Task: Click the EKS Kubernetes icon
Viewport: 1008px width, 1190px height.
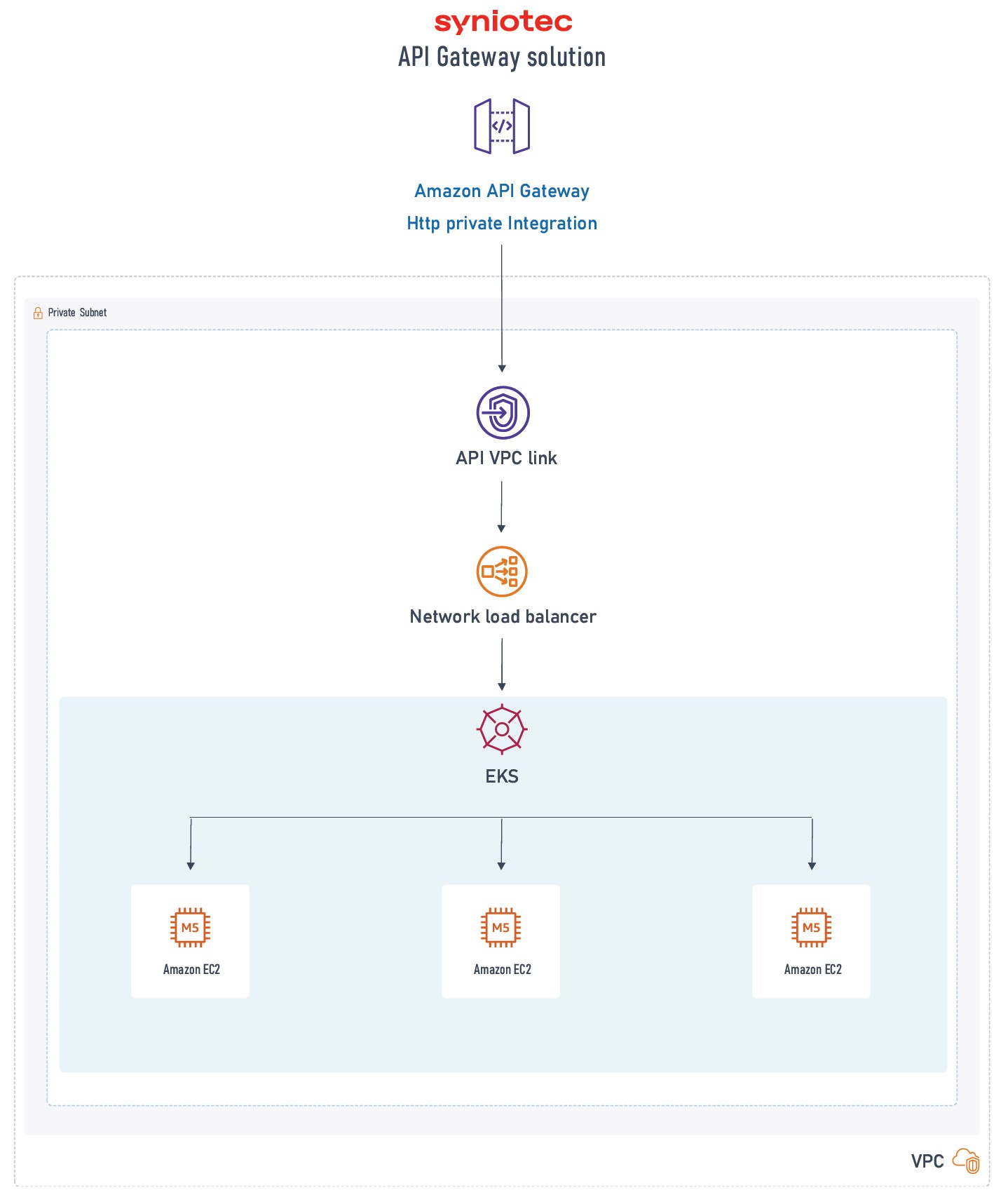Action: [502, 729]
